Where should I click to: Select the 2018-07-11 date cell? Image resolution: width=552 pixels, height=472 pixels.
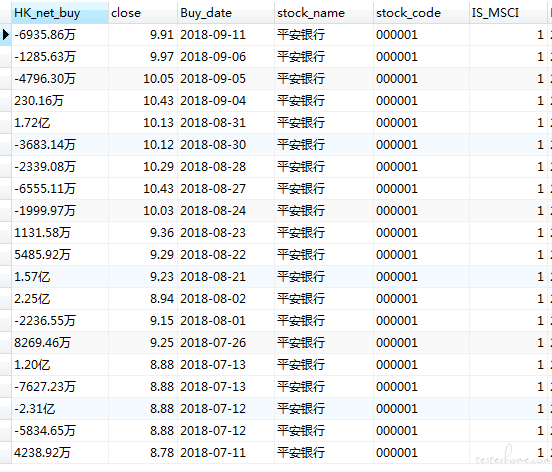pyautogui.click(x=226, y=453)
